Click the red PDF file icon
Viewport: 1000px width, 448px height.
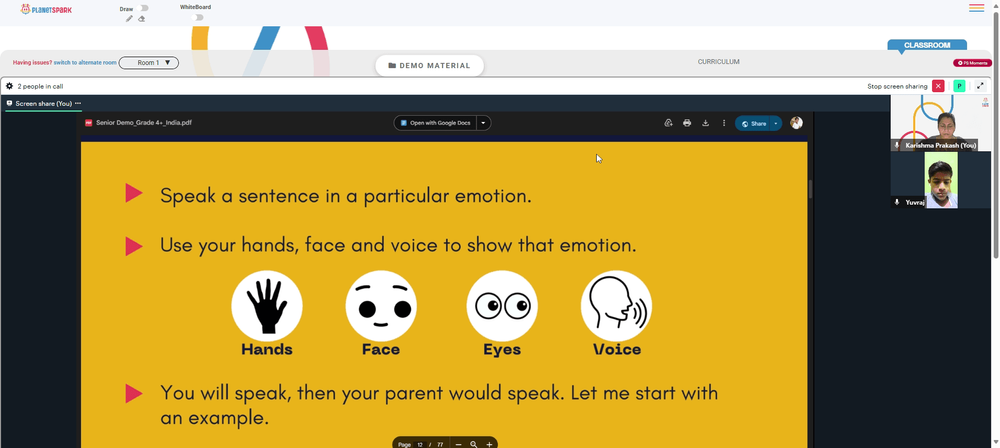click(x=89, y=123)
